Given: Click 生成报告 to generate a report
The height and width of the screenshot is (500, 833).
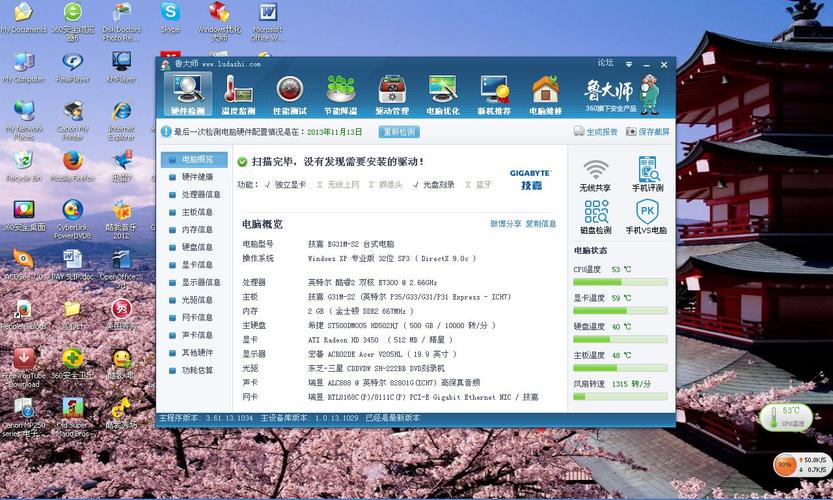Looking at the screenshot, I should (x=596, y=131).
